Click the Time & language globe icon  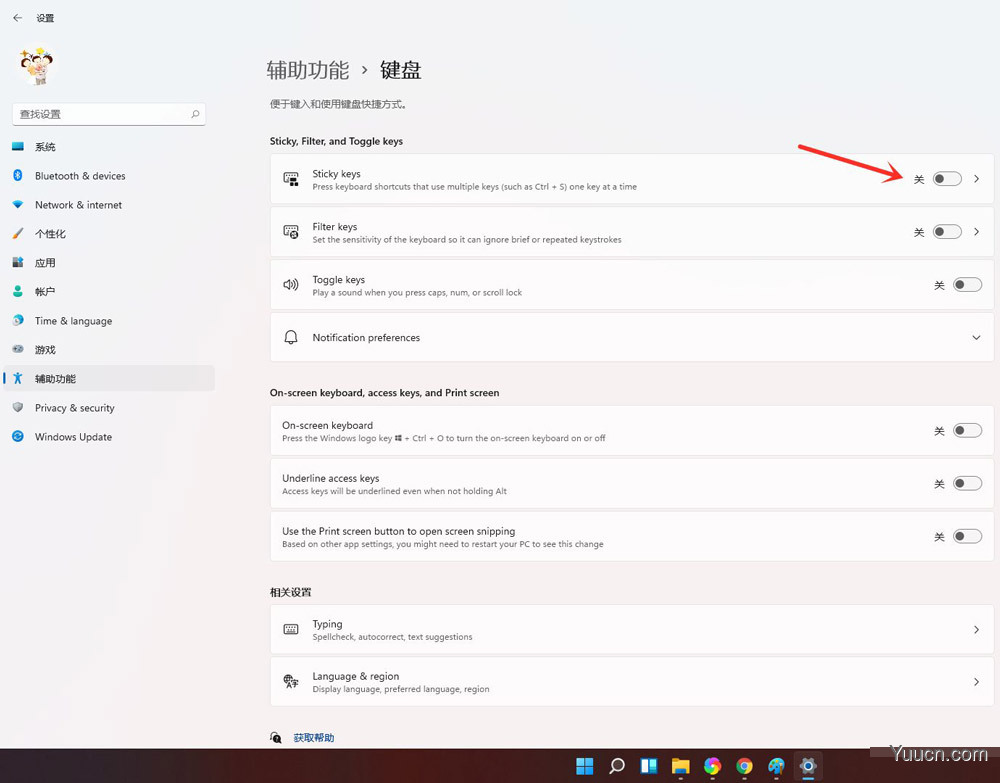click(18, 320)
